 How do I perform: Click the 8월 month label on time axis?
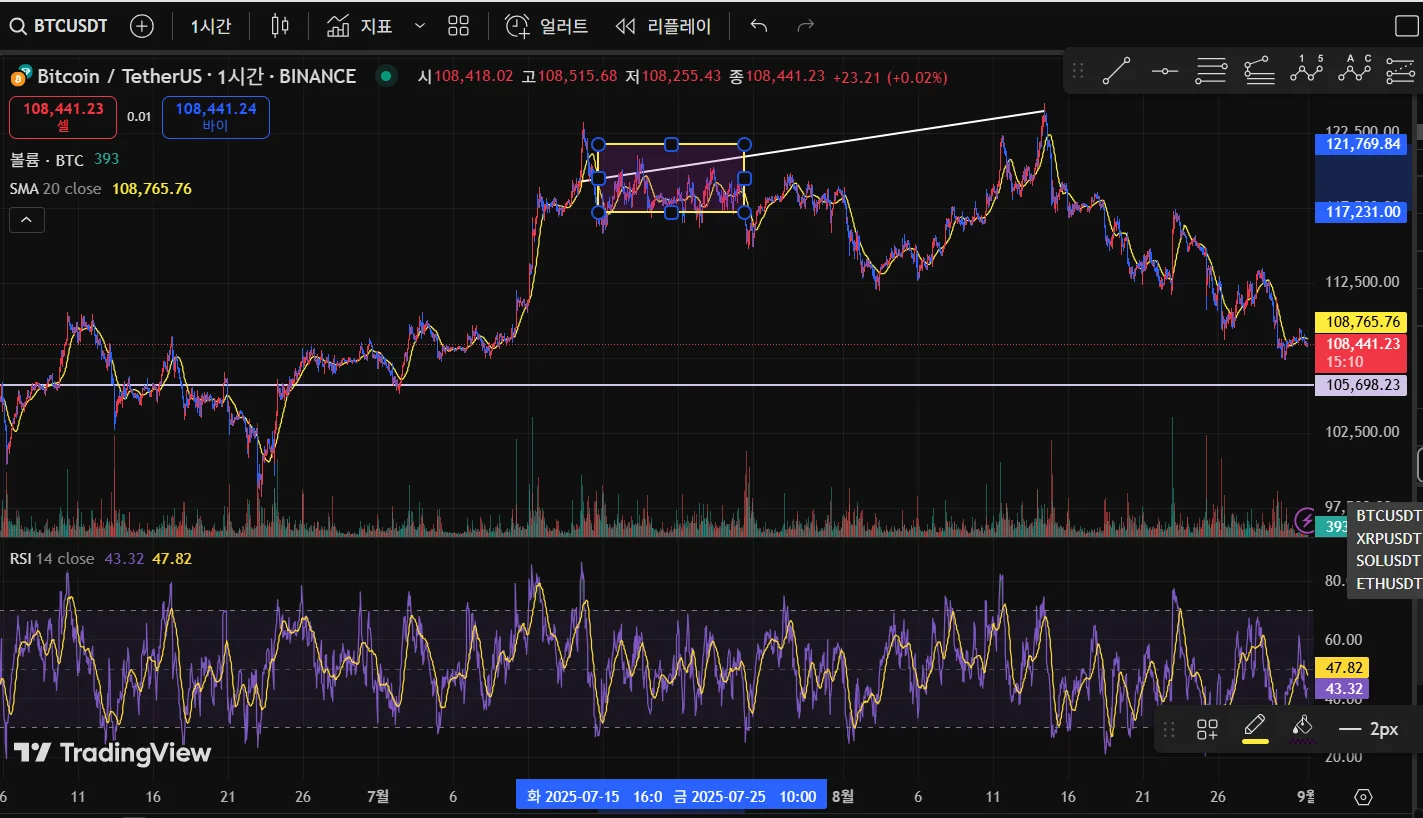[843, 797]
